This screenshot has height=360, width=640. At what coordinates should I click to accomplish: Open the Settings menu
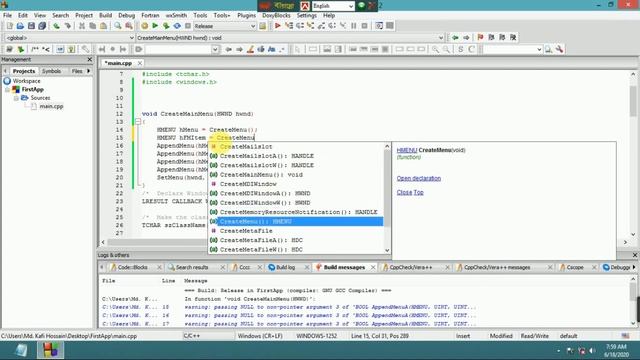pyautogui.click(x=307, y=16)
